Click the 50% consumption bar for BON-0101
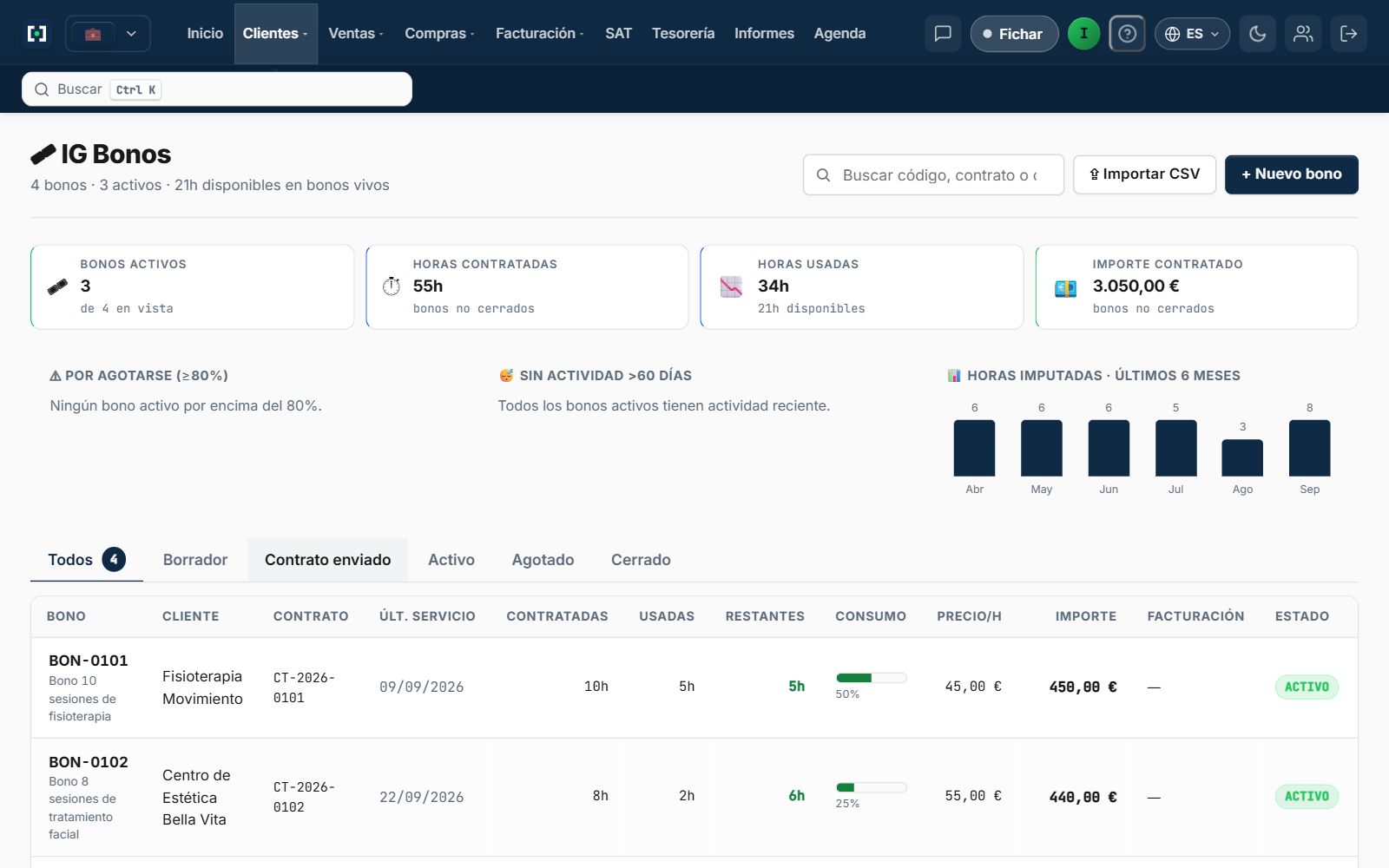Screen dimensions: 1389x868 (x=871, y=678)
